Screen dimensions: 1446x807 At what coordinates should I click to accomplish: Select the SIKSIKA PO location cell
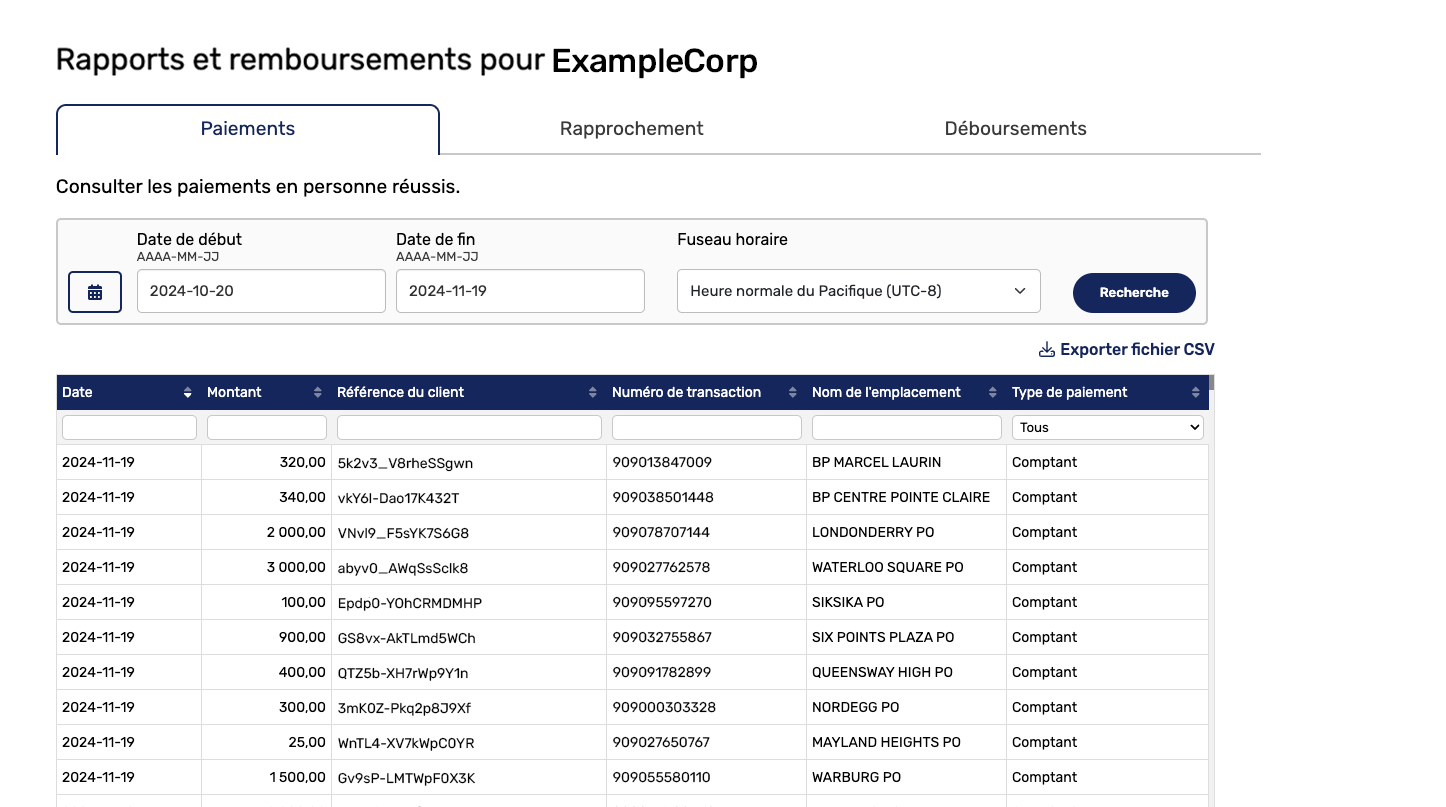pos(907,602)
